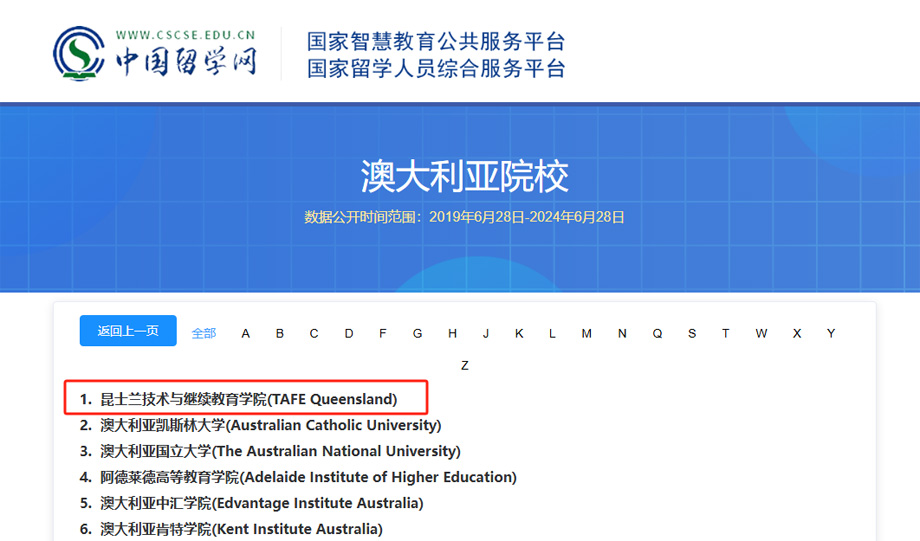Filter institutions by letter M

coord(586,333)
